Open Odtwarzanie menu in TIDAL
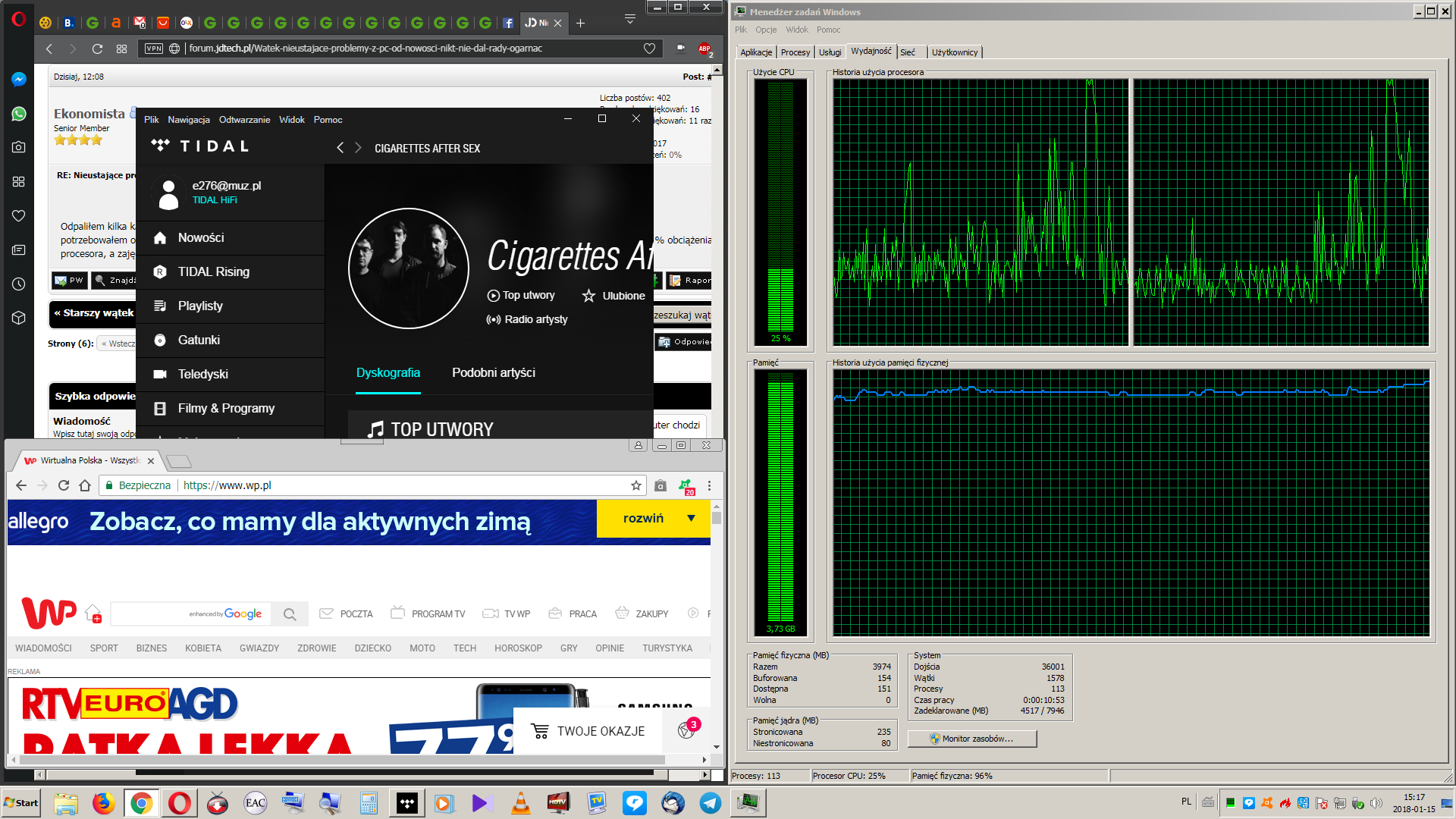The height and width of the screenshot is (819, 1456). pos(244,120)
